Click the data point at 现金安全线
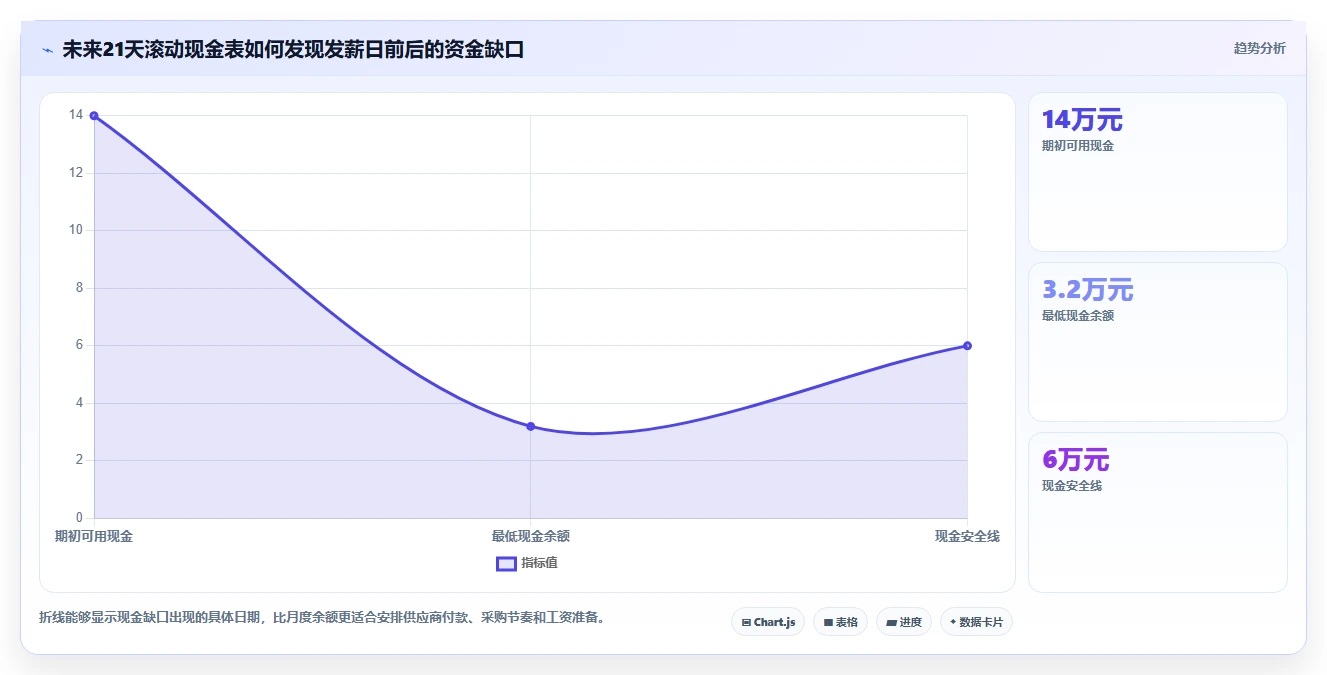The image size is (1327, 675). point(967,346)
